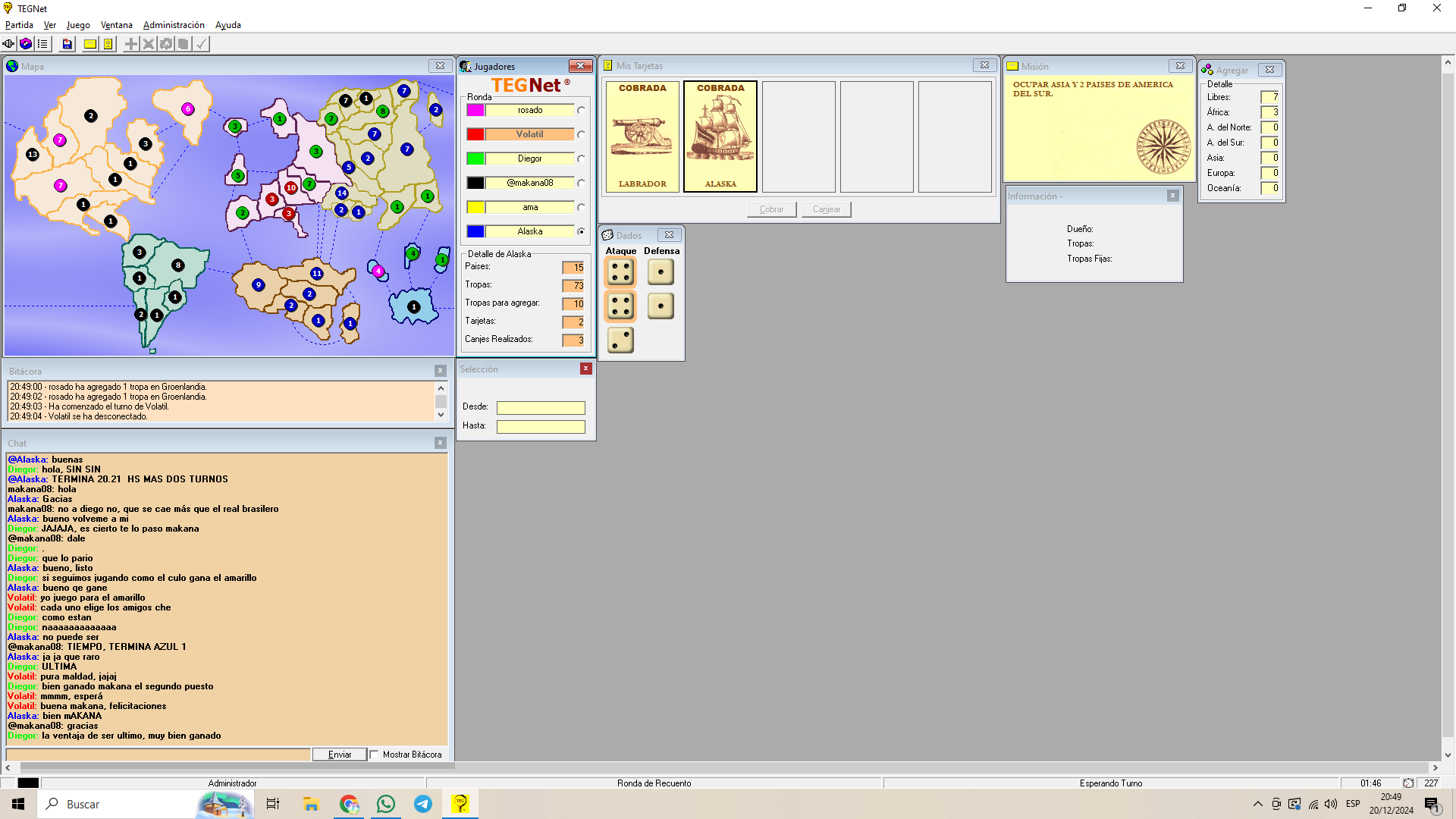This screenshot has height=819, width=1456.
Task: Click the Libres troops count field
Action: (x=1270, y=97)
